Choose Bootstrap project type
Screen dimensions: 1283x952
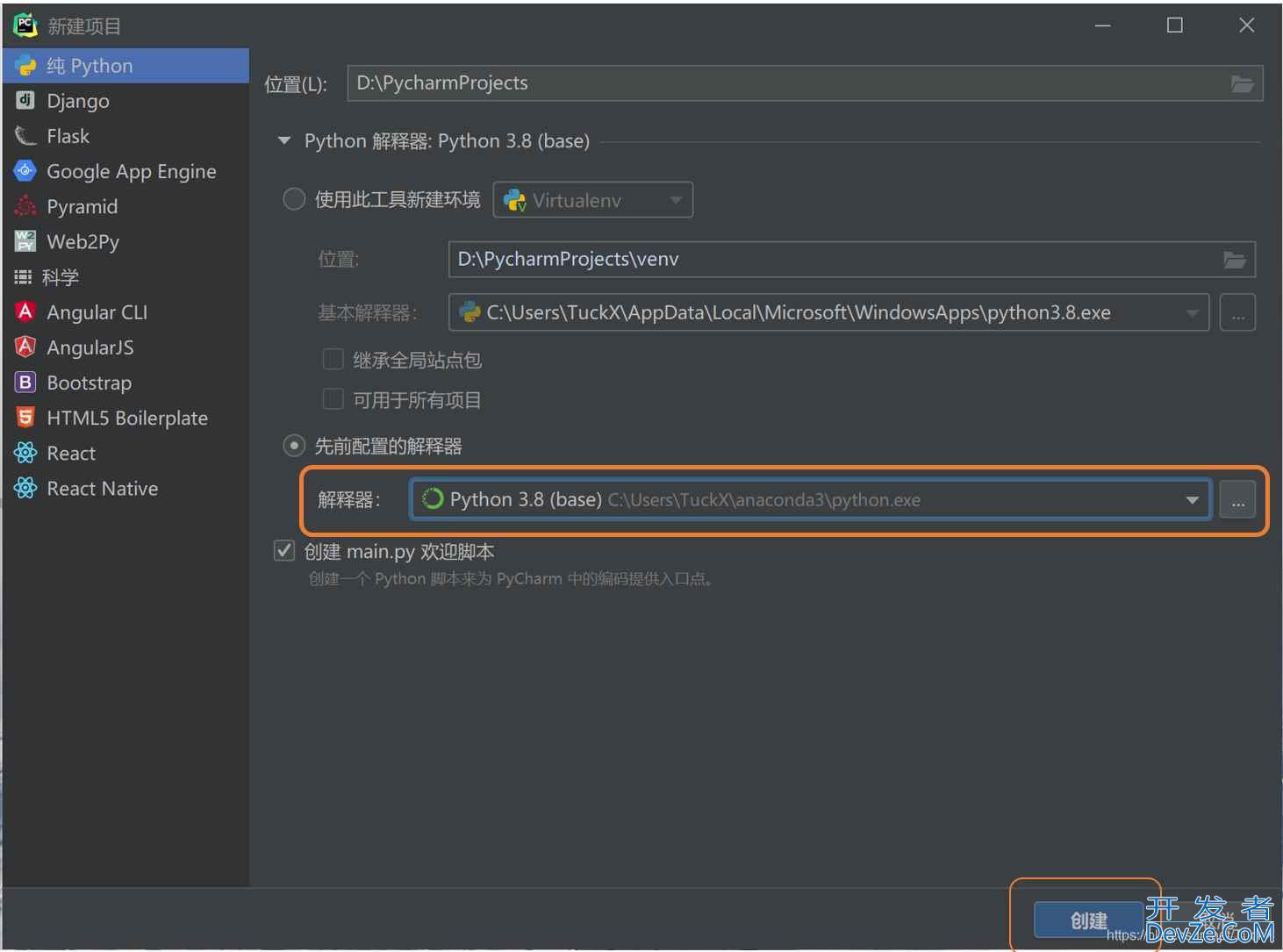click(125, 383)
